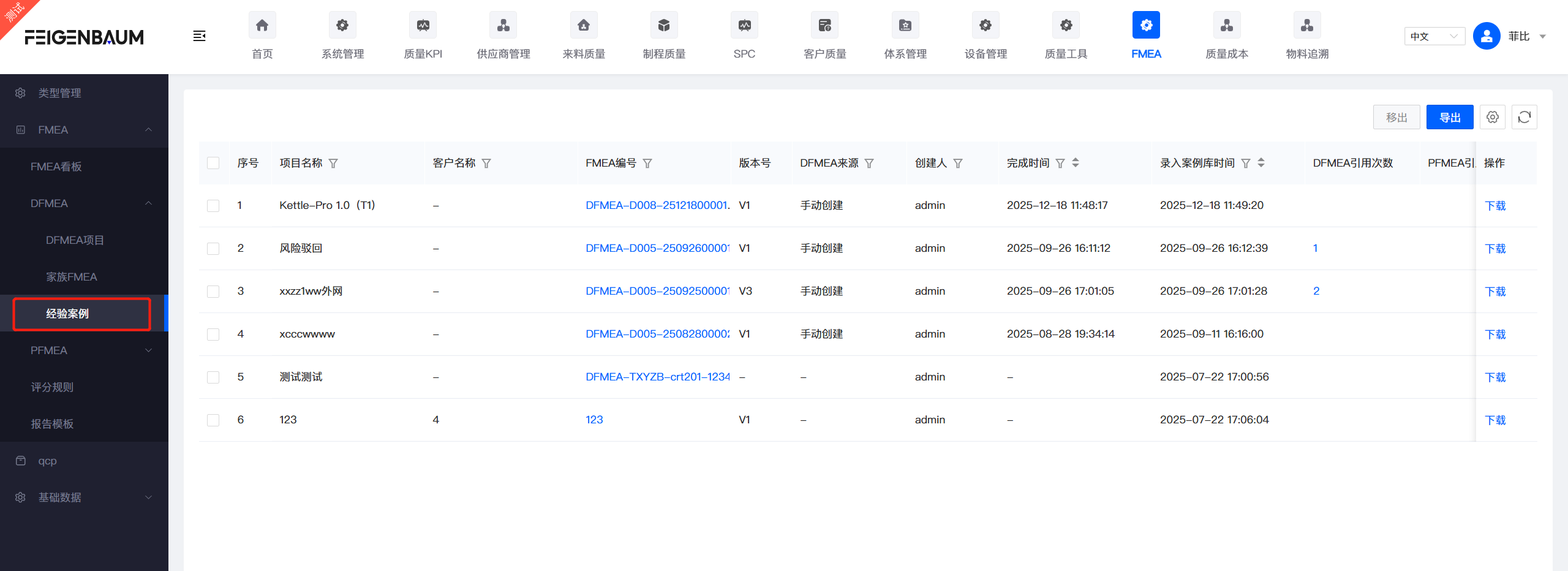
Task: Check the checkbox for Kettle-Pro 1.0 row
Action: coord(213,206)
